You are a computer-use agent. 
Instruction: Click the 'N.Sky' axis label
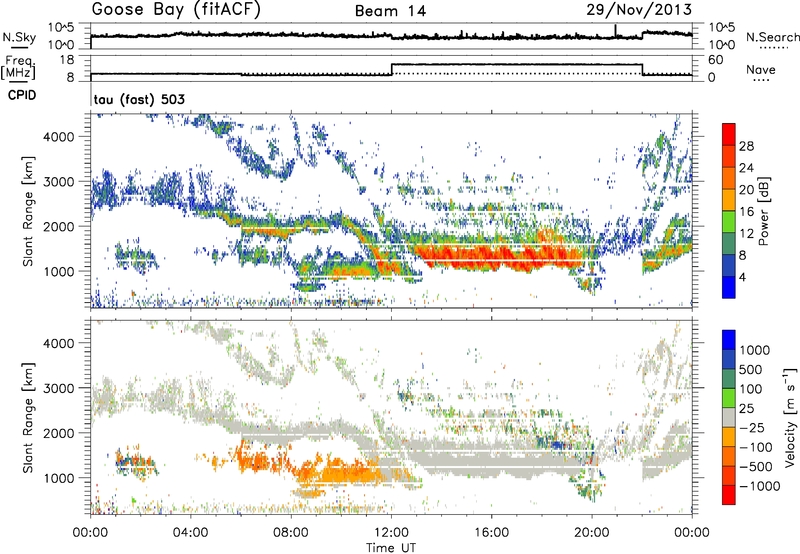(19, 37)
